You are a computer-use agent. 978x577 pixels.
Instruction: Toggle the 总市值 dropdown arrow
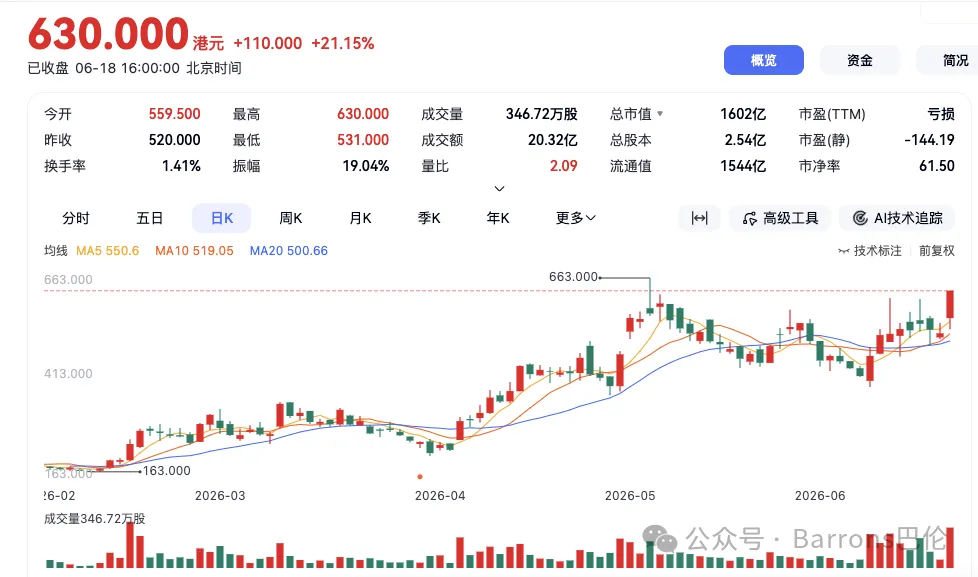coord(660,114)
